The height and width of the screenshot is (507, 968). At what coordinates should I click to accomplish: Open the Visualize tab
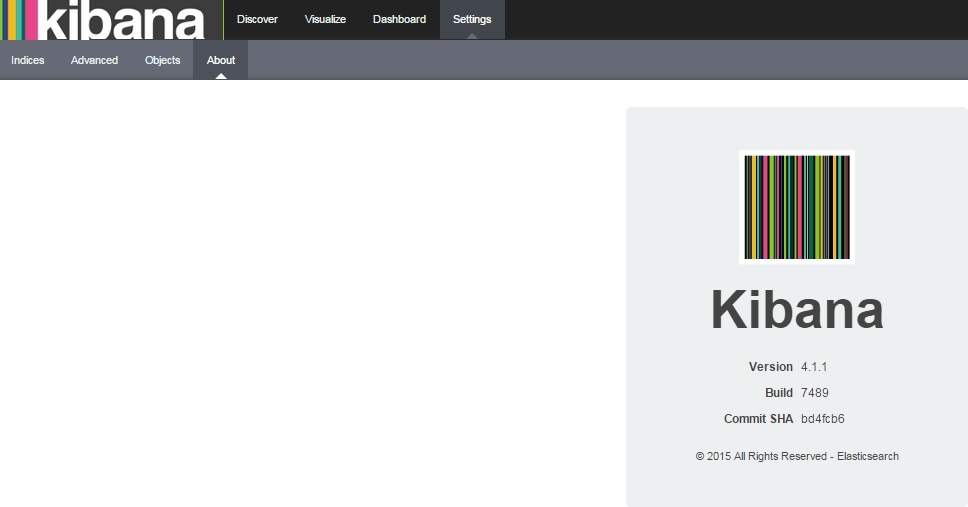325,19
